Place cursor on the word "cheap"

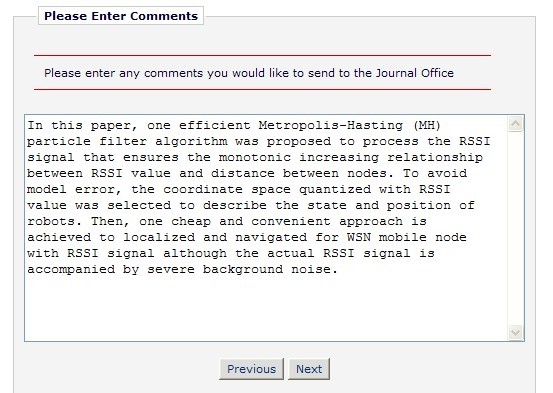pos(191,222)
